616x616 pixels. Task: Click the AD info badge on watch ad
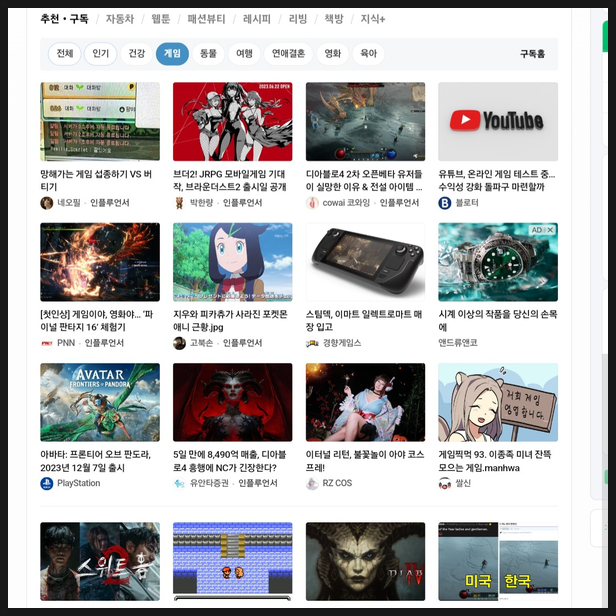point(537,230)
